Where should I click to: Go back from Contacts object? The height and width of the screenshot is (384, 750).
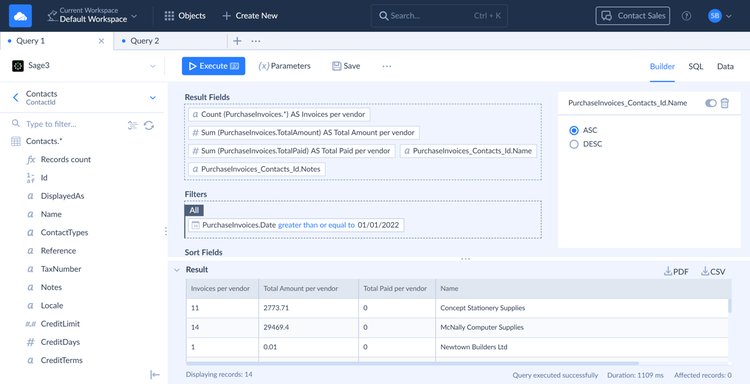15,98
